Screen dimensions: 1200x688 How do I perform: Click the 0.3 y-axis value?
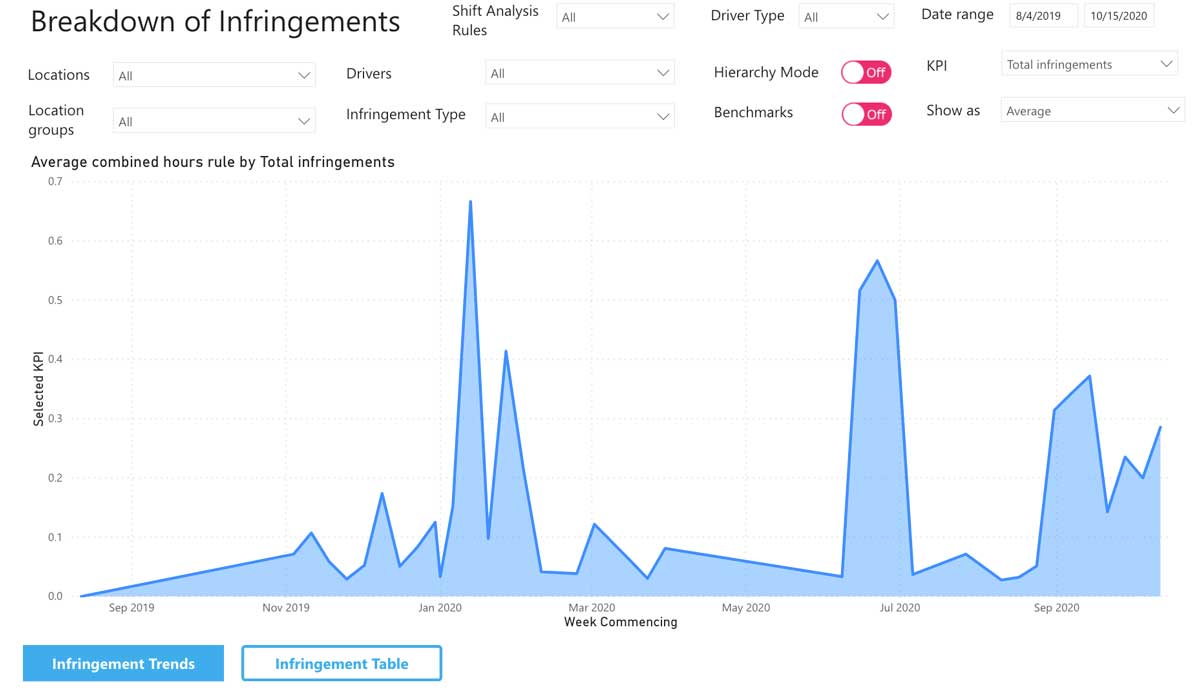tap(54, 418)
